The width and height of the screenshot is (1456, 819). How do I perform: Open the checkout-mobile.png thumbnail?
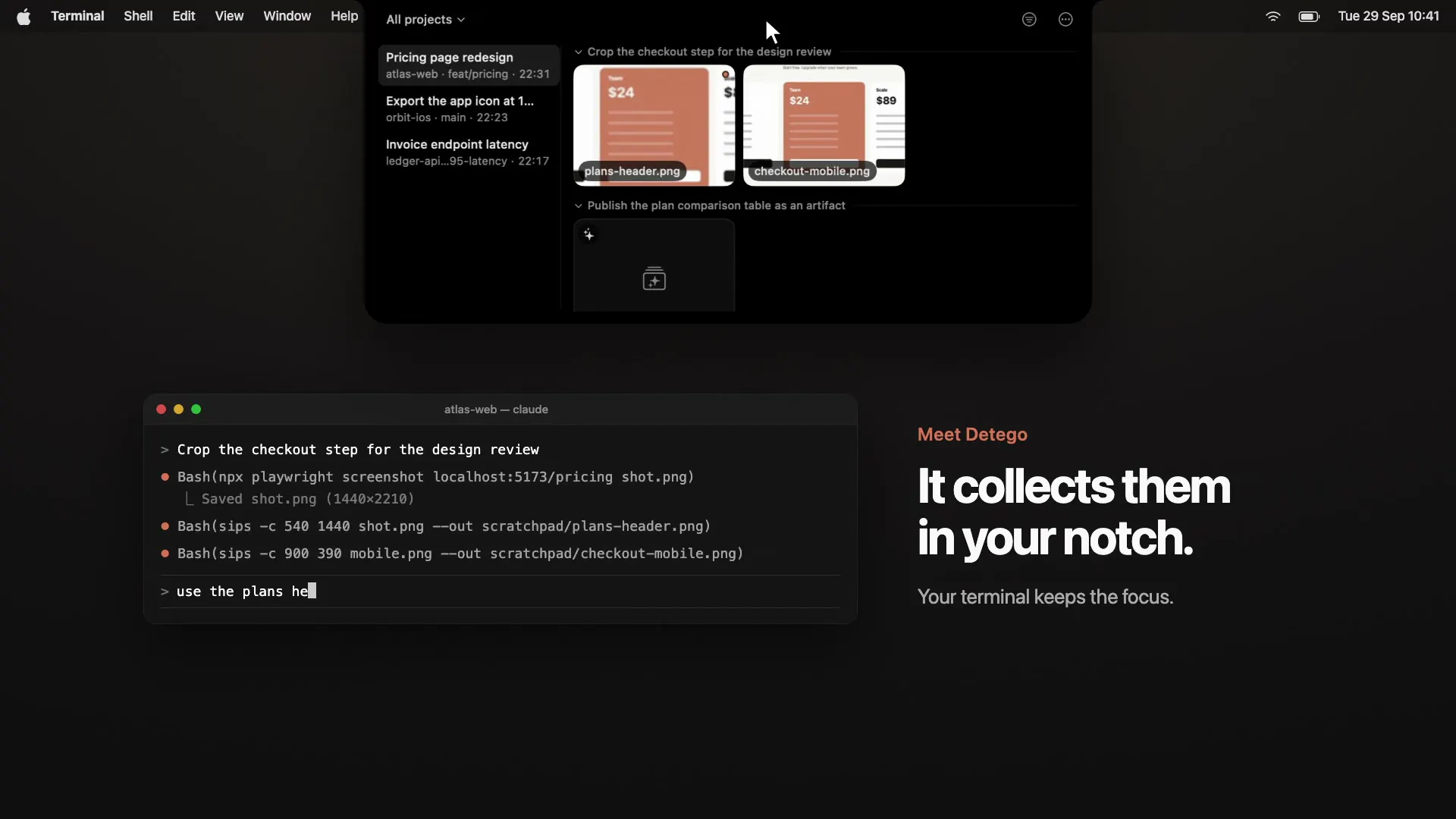click(824, 125)
